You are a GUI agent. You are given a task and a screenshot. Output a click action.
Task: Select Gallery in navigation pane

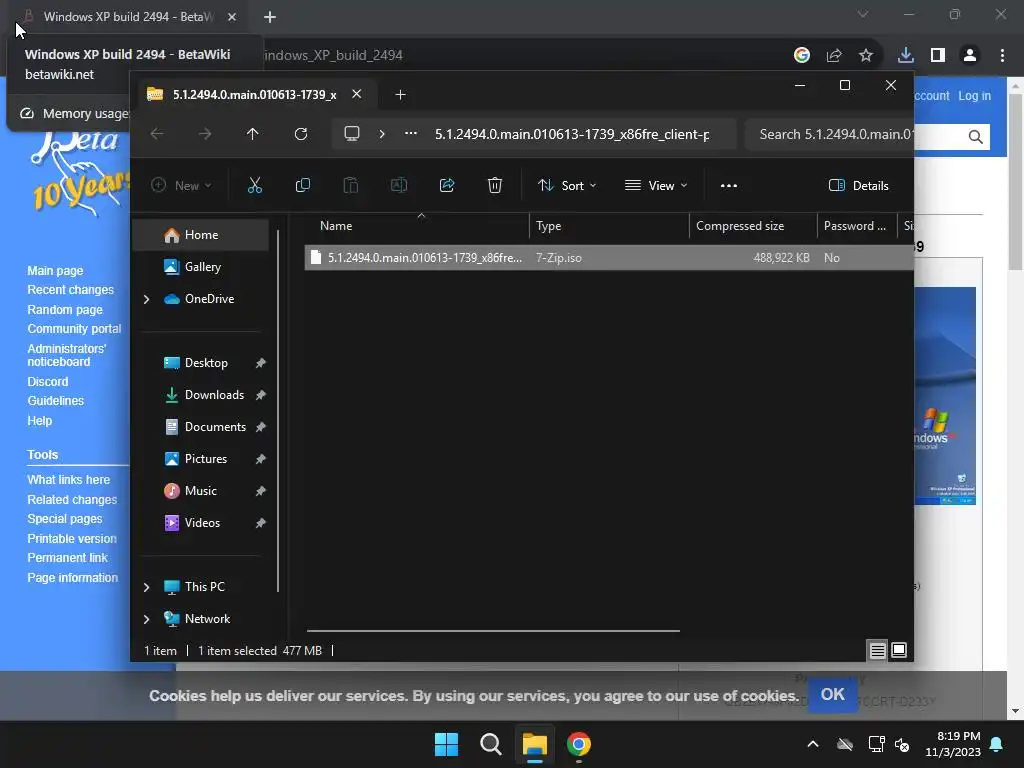point(200,267)
